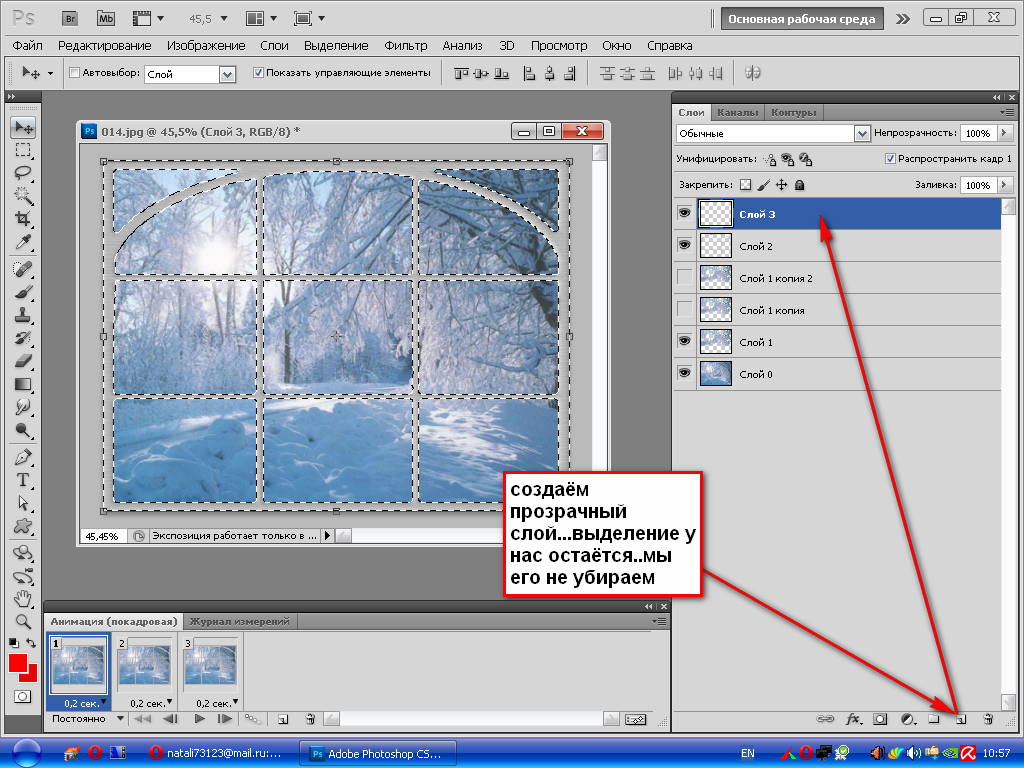
Task: Select the Eraser tool
Action: pyautogui.click(x=24, y=360)
